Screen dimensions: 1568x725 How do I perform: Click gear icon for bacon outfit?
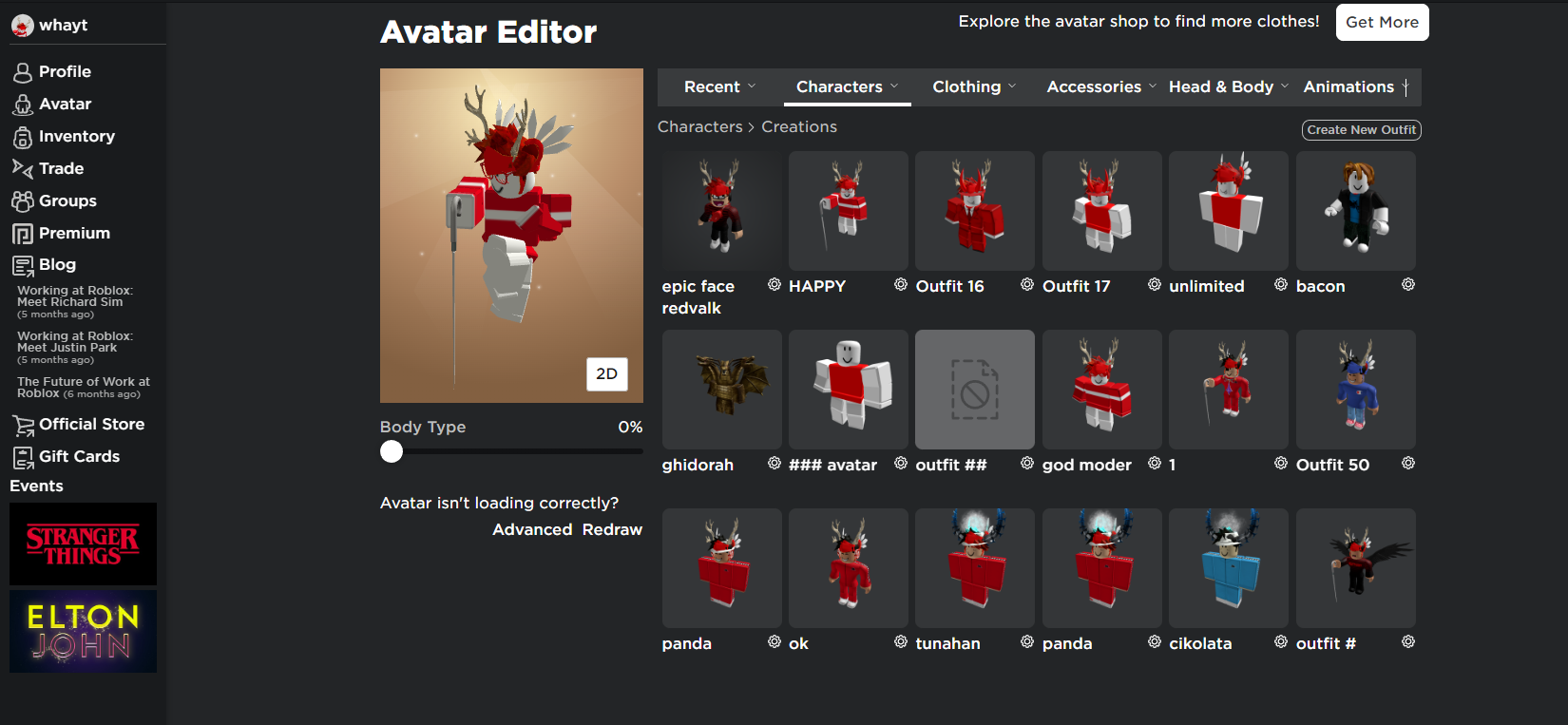click(x=1407, y=285)
